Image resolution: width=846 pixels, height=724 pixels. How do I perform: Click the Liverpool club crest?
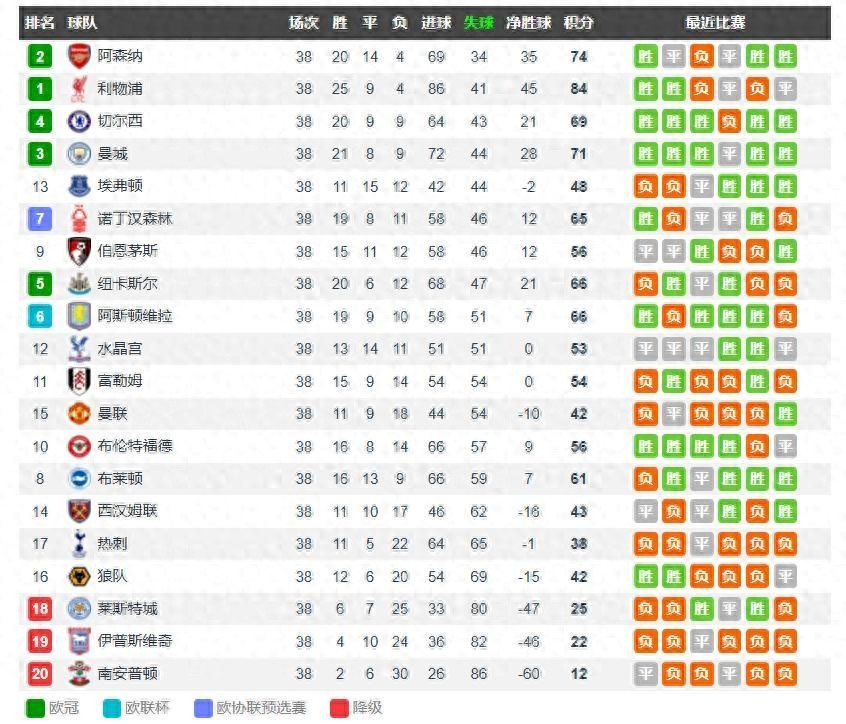(79, 89)
